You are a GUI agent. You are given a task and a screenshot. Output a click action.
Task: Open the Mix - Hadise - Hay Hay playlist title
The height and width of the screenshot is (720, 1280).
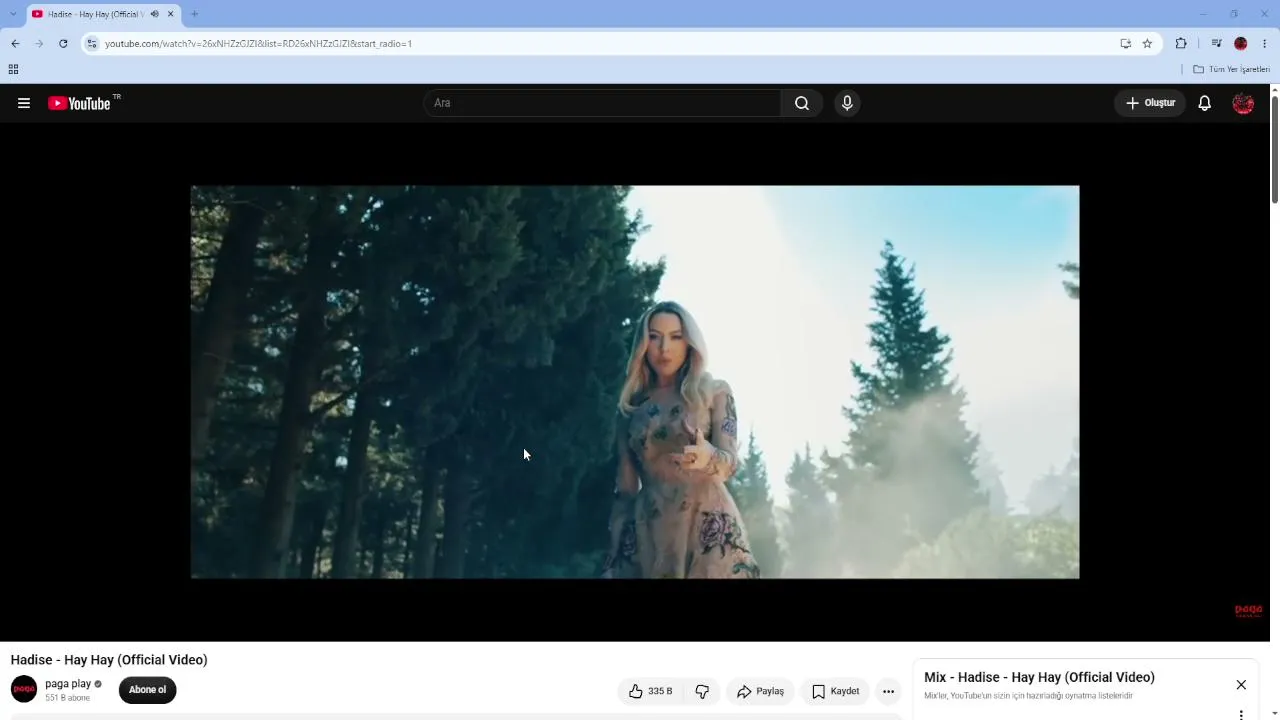tap(1039, 678)
